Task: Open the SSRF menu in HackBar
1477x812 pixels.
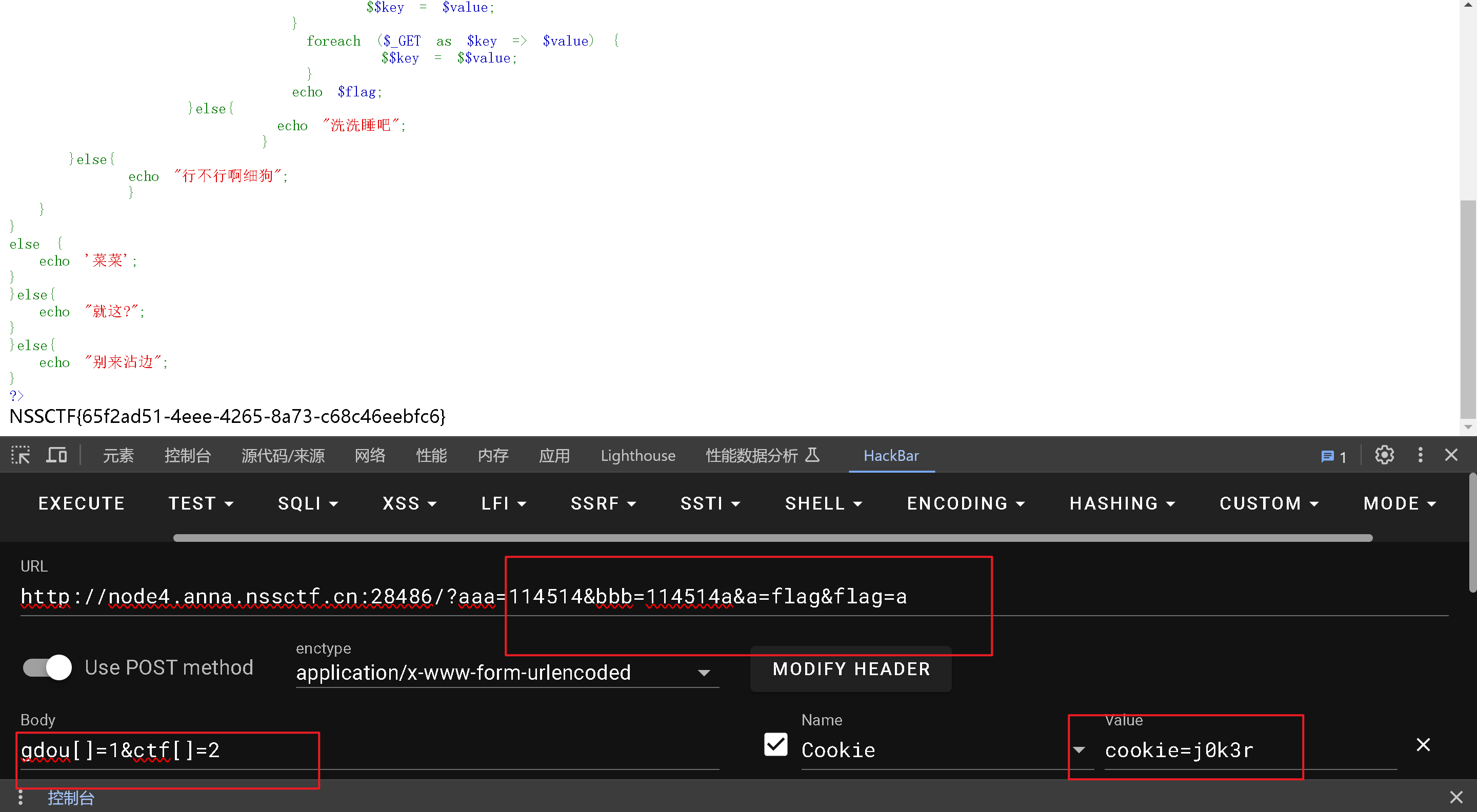Action: 598,503
